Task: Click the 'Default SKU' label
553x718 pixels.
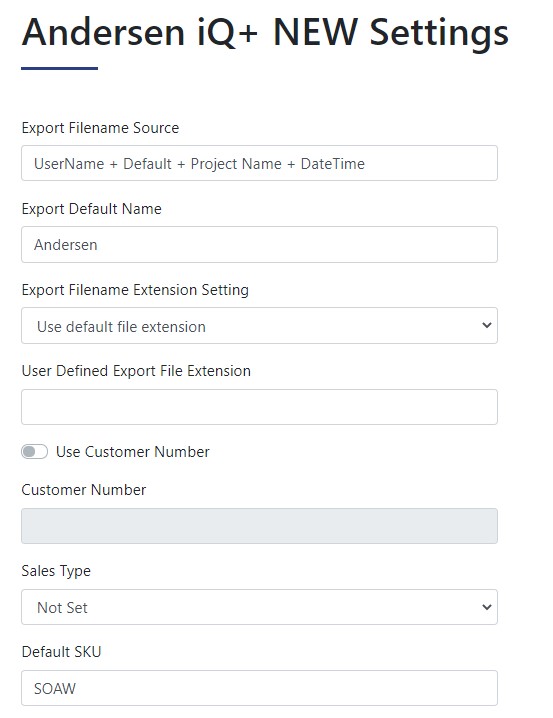Action: pyautogui.click(x=61, y=652)
